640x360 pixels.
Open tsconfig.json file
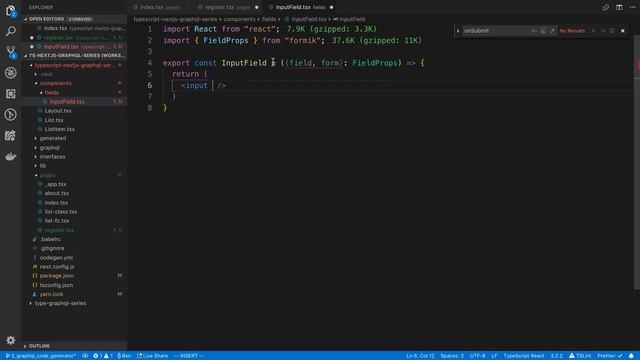74,285
